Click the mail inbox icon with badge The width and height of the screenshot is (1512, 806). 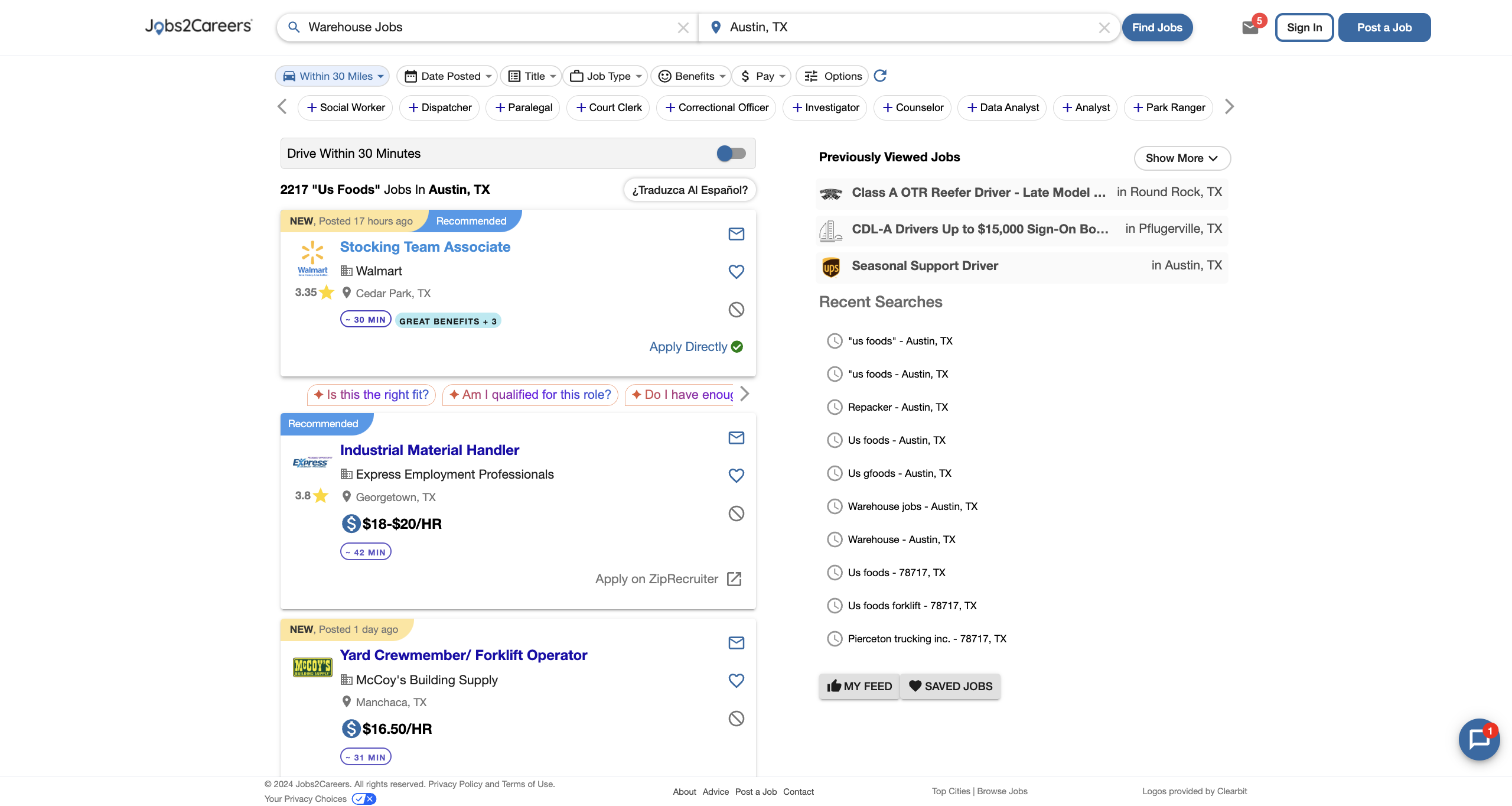coord(1250,27)
